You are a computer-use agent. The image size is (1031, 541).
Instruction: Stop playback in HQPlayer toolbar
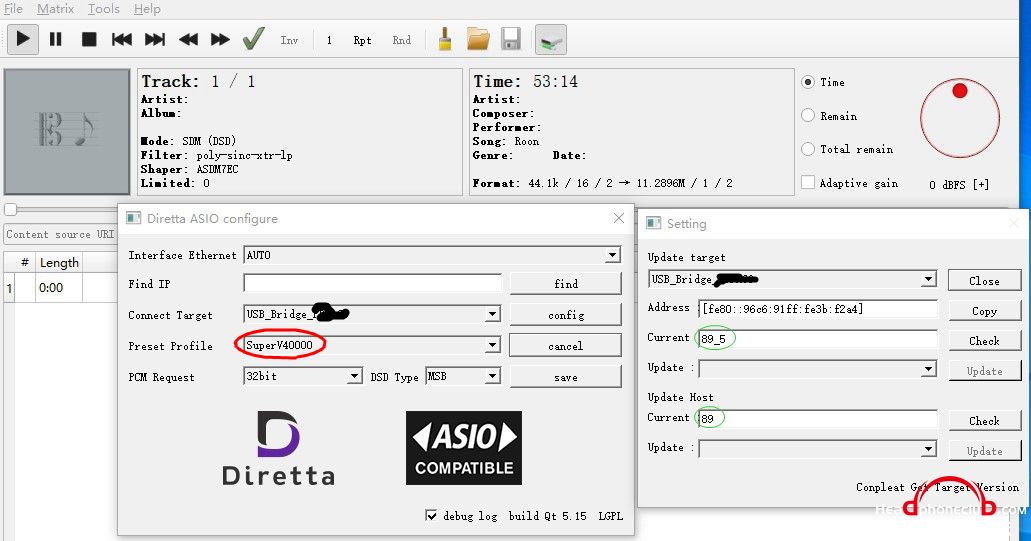(89, 39)
